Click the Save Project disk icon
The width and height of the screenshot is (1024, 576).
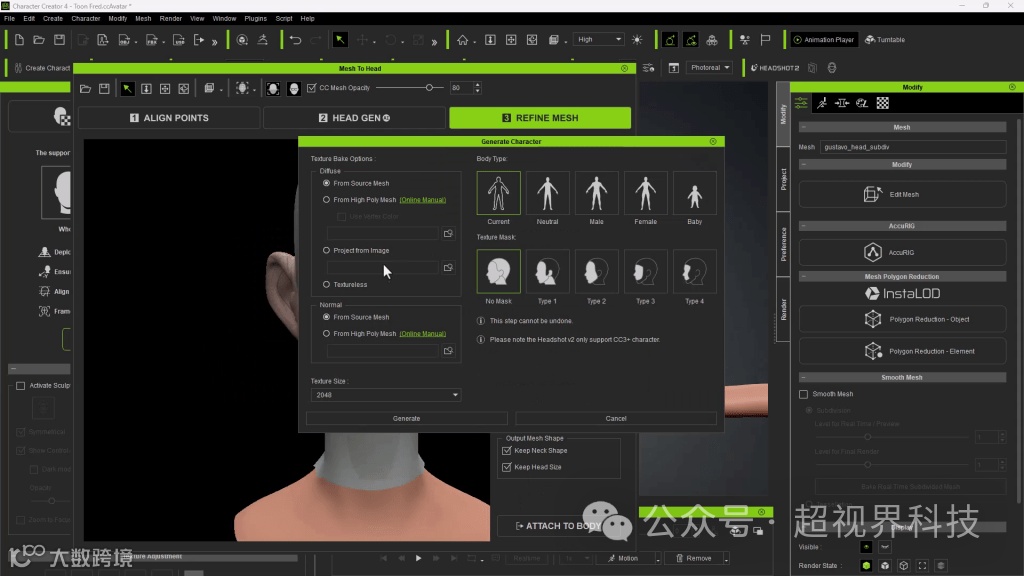click(x=59, y=40)
